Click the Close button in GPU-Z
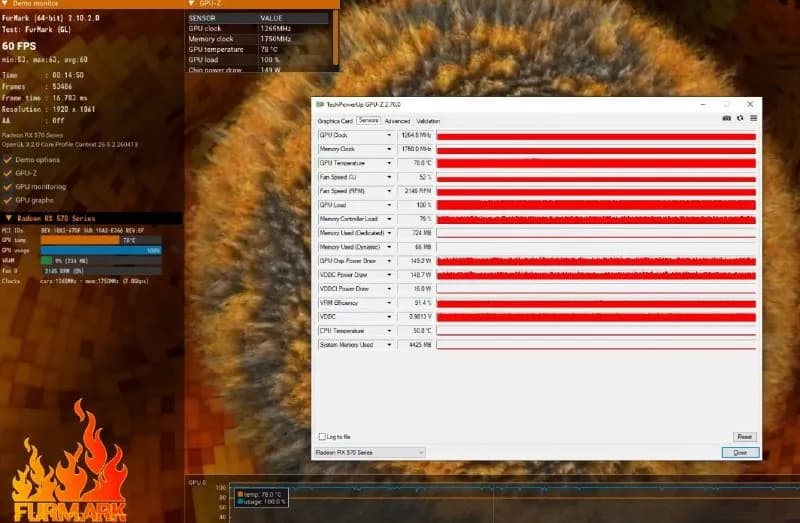Image resolution: width=800 pixels, height=523 pixels. click(740, 453)
